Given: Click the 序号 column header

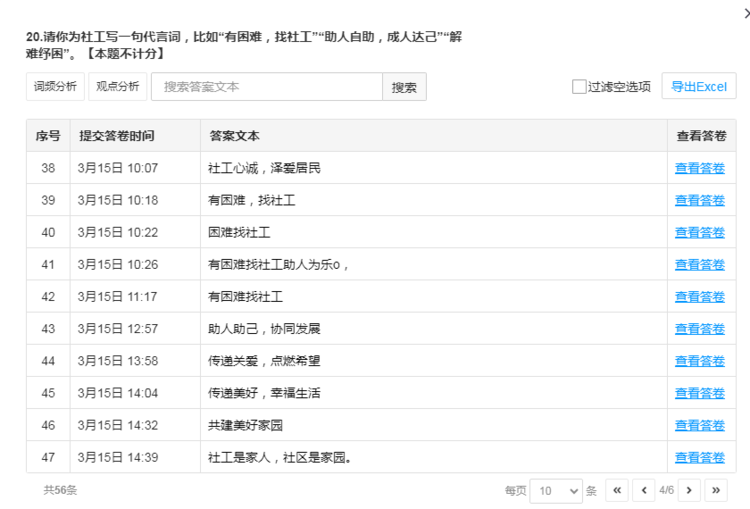Looking at the screenshot, I should click(48, 136).
